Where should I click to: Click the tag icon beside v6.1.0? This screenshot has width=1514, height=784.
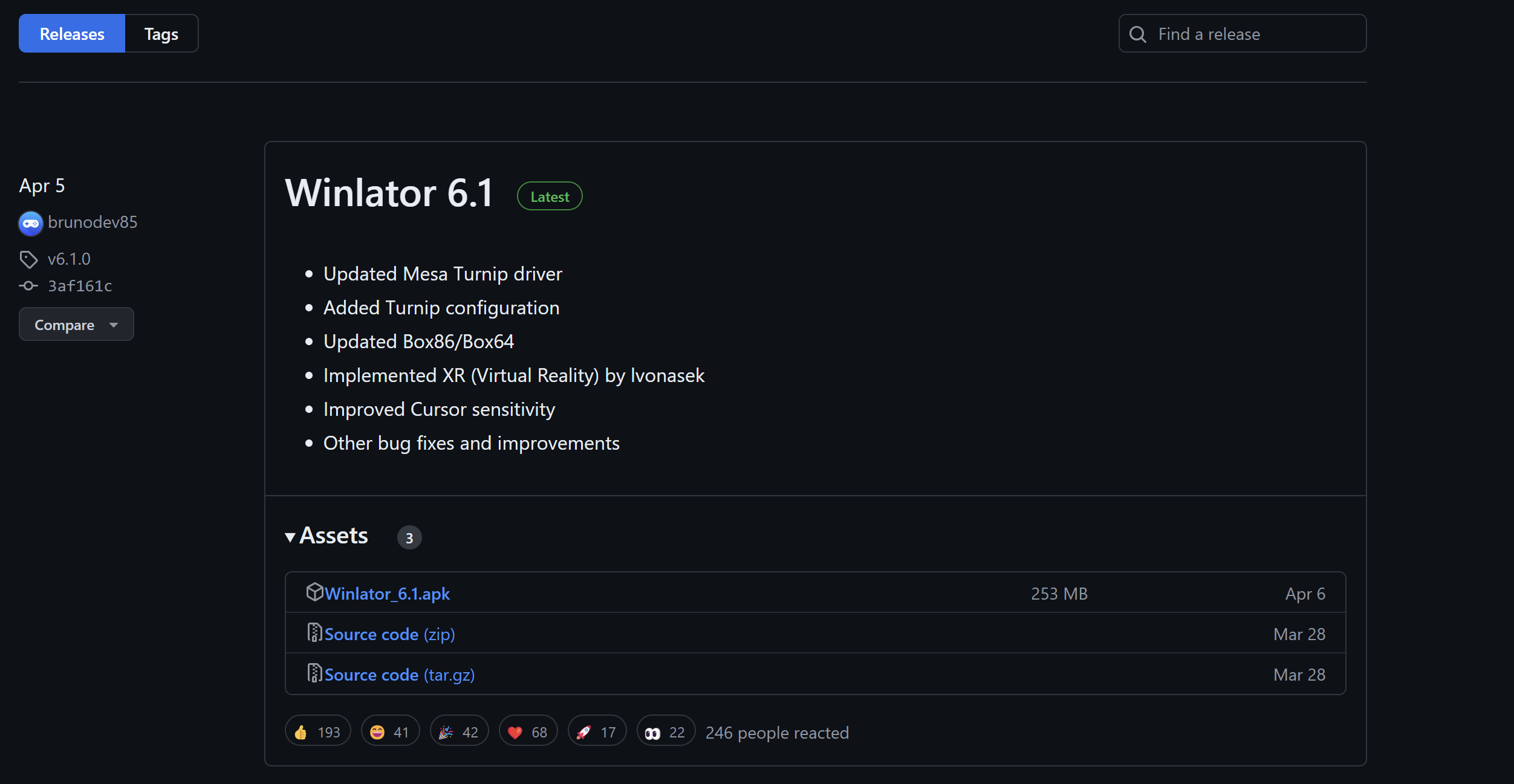point(28,259)
